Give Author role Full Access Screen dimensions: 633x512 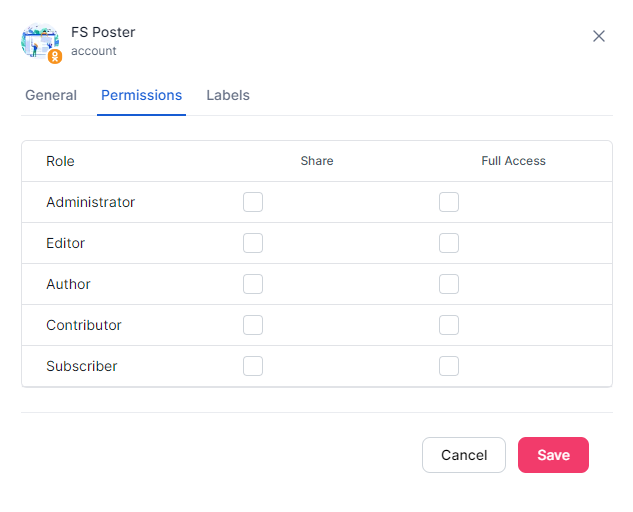[x=449, y=284]
